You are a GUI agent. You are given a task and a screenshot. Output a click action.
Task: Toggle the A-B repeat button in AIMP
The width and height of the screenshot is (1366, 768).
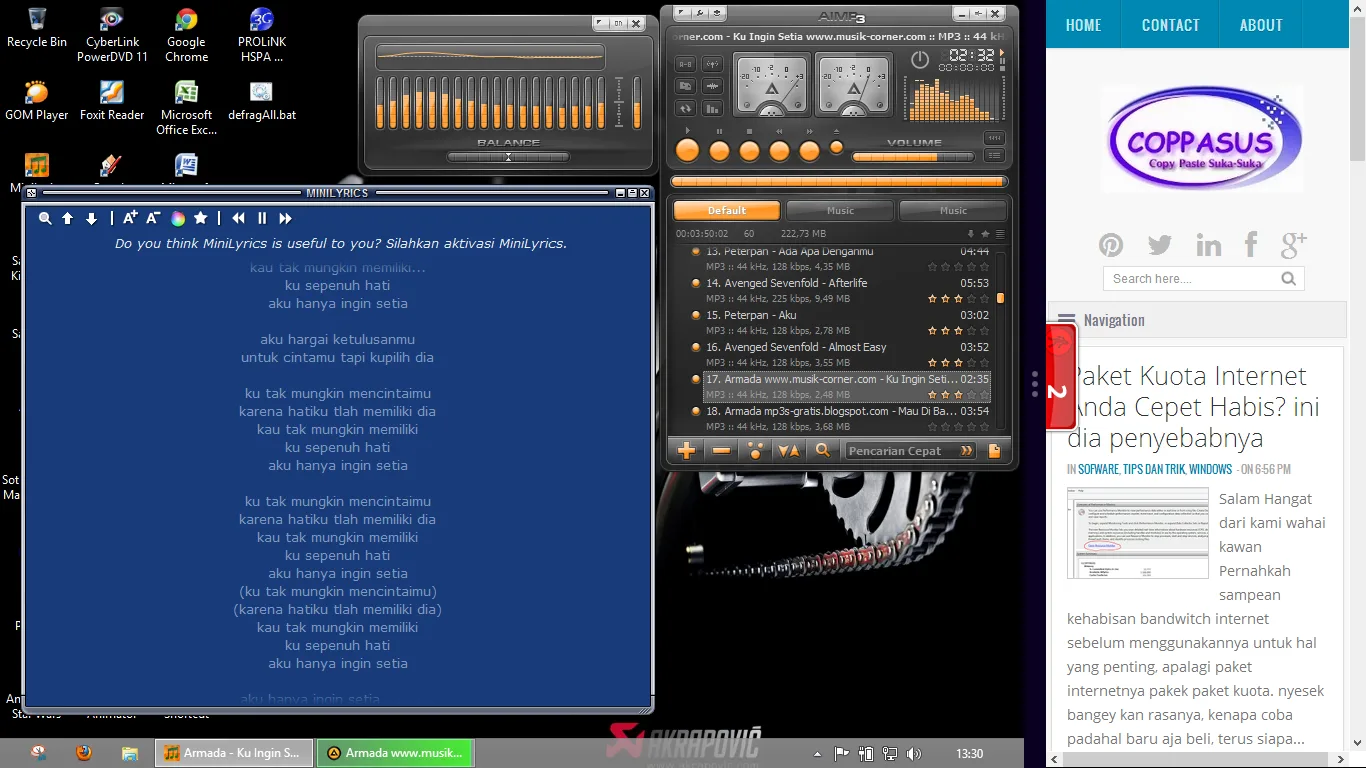click(686, 64)
